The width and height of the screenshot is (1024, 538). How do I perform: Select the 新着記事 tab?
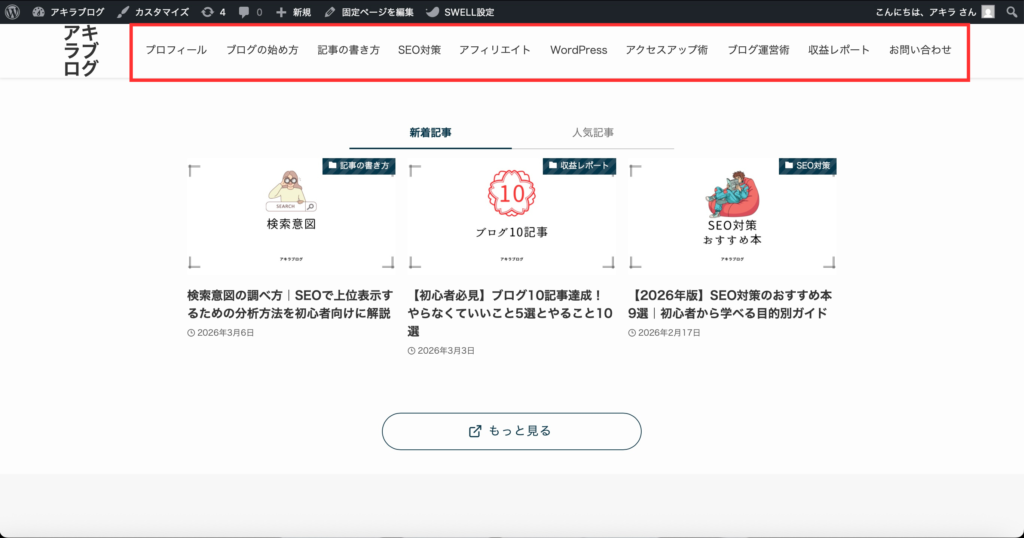[430, 132]
